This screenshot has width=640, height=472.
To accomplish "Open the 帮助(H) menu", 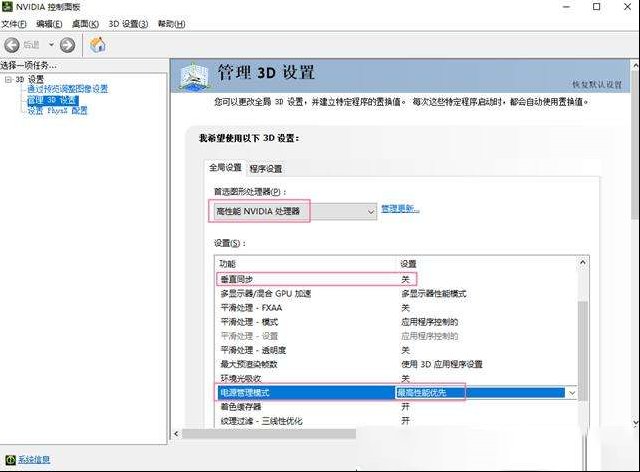I will (171, 24).
